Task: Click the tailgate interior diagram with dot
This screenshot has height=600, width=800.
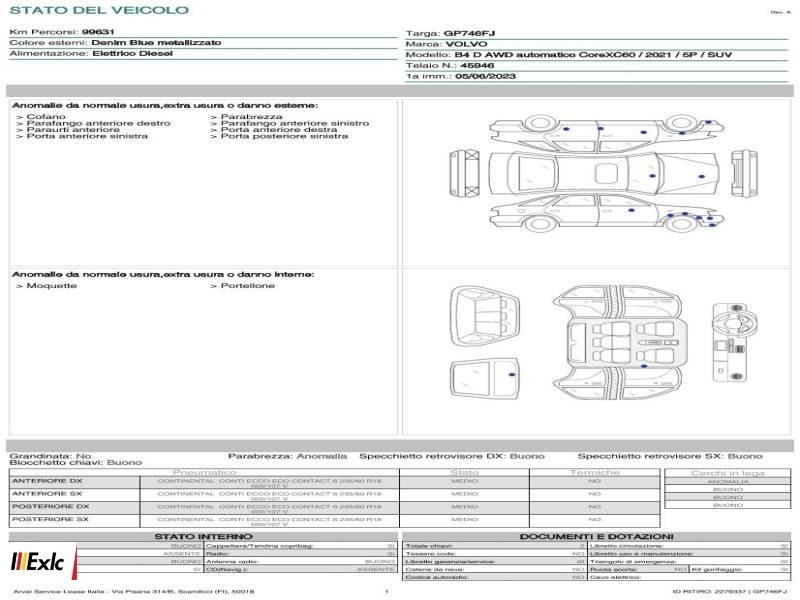Action: click(485, 378)
